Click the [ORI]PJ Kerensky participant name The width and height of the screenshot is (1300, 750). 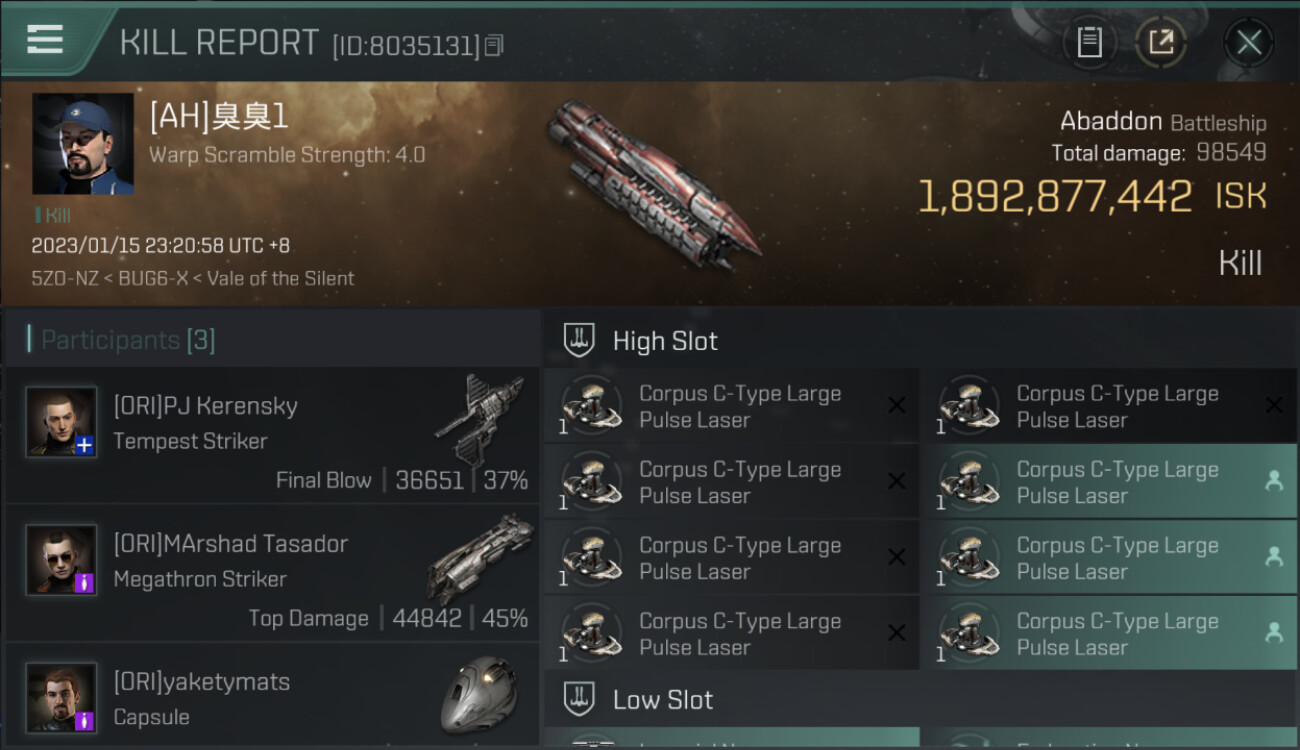click(205, 406)
